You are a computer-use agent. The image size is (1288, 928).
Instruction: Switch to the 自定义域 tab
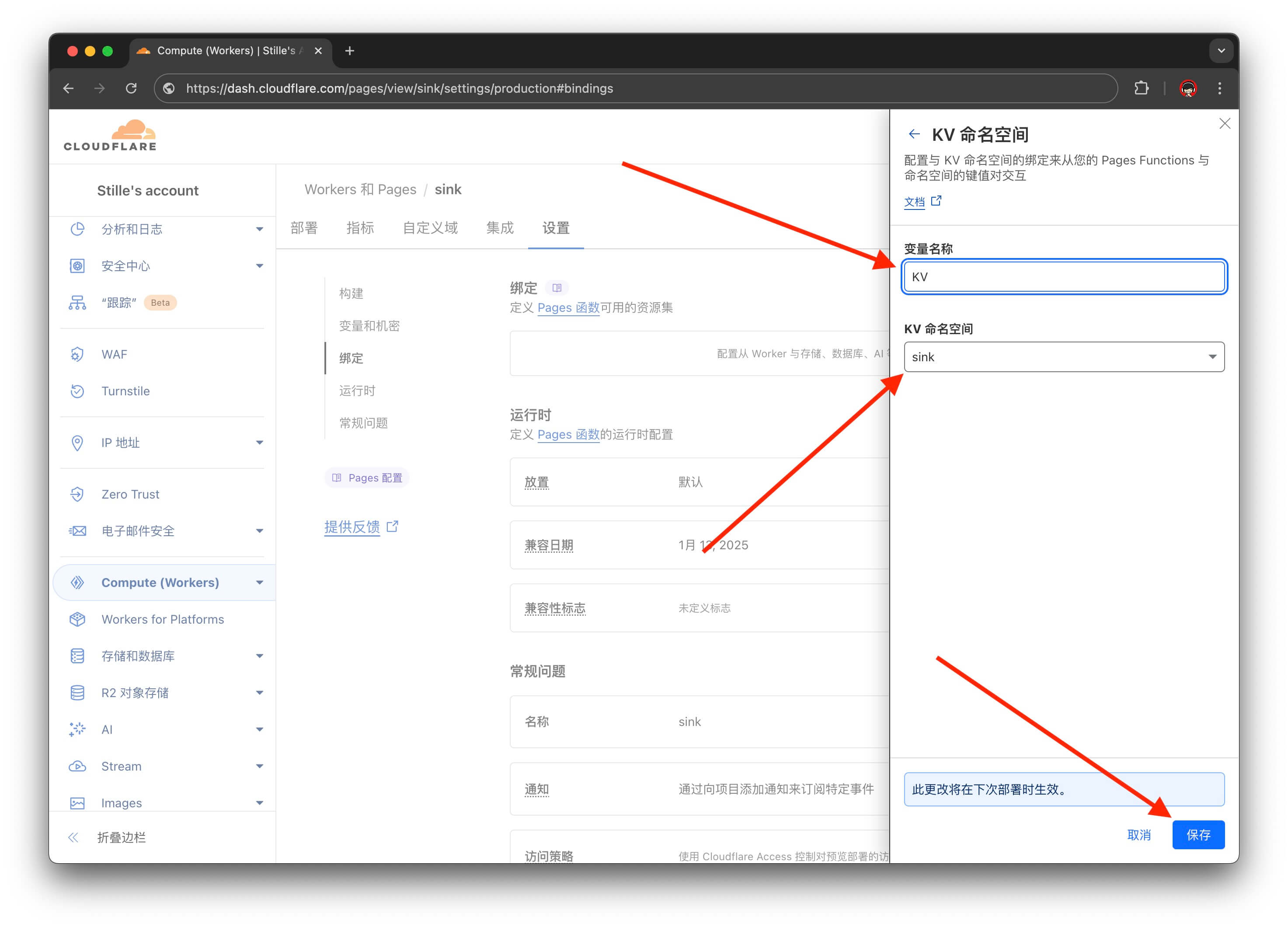pos(430,228)
